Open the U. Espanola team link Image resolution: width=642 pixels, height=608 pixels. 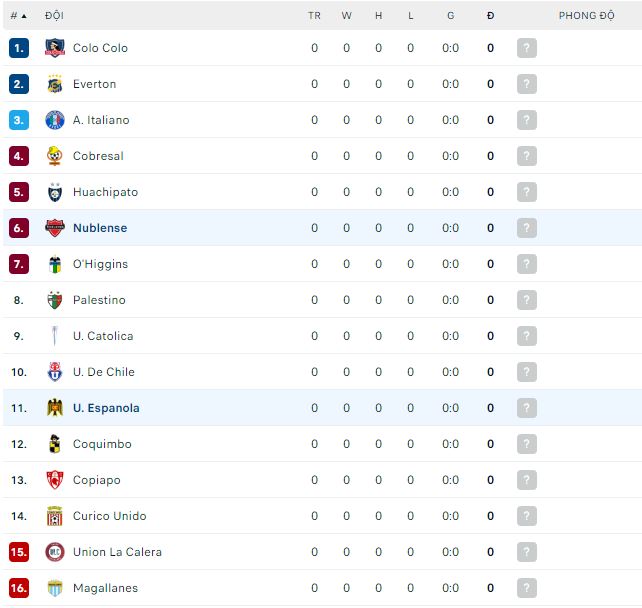[106, 408]
